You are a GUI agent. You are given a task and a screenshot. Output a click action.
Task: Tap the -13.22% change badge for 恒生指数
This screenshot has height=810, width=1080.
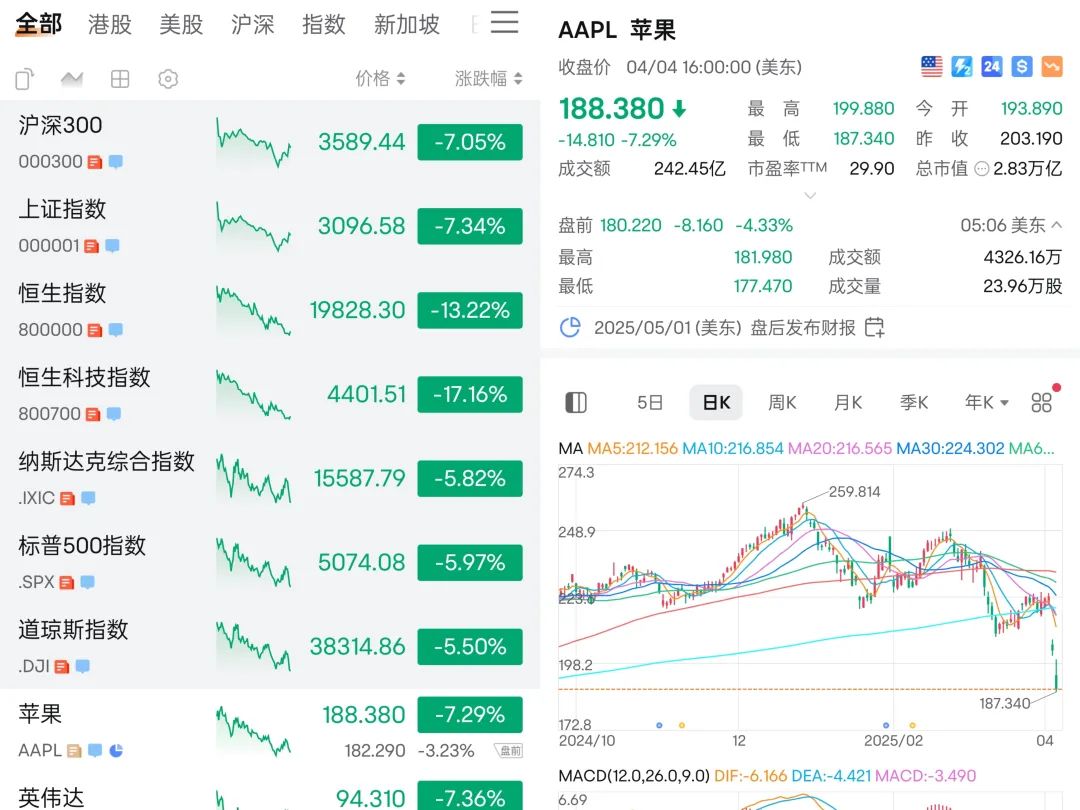tap(469, 310)
